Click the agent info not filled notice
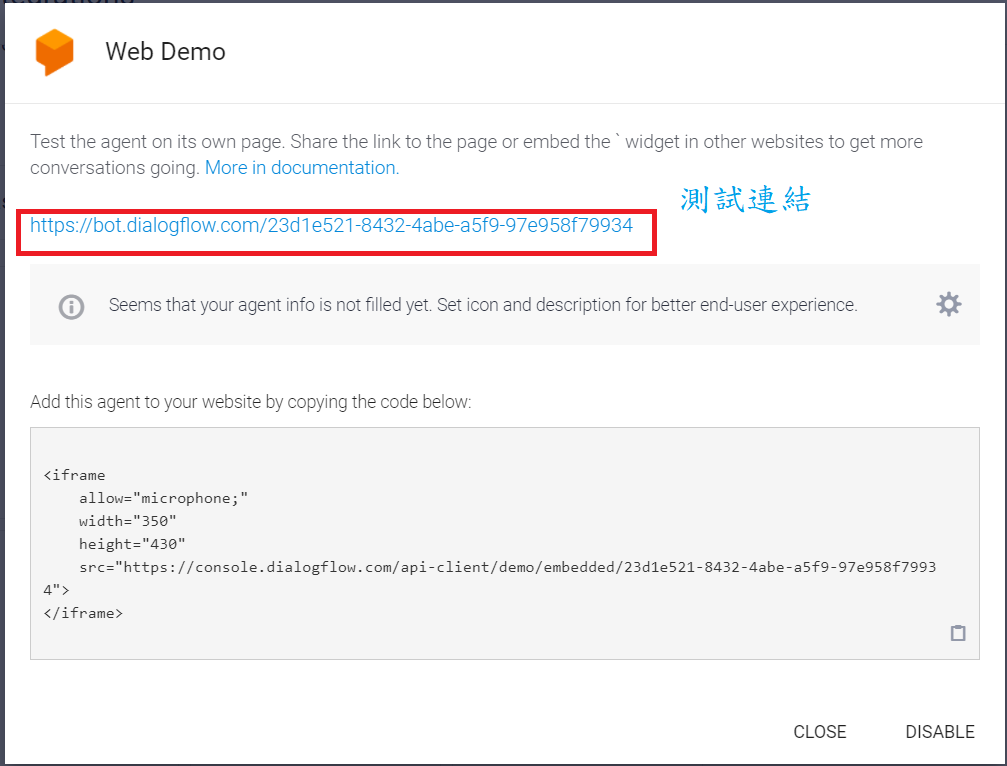This screenshot has width=1007, height=766. (482, 306)
